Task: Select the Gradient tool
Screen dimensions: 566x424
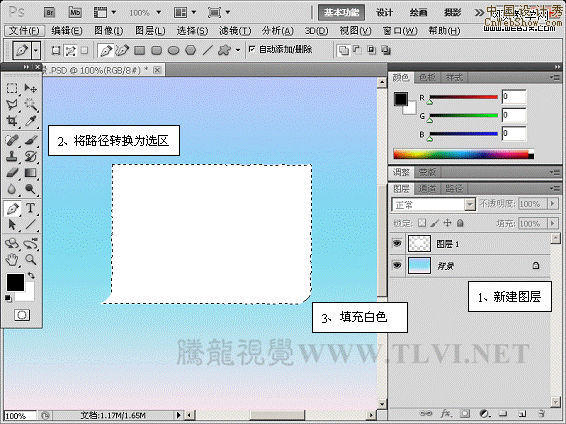Action: point(31,173)
